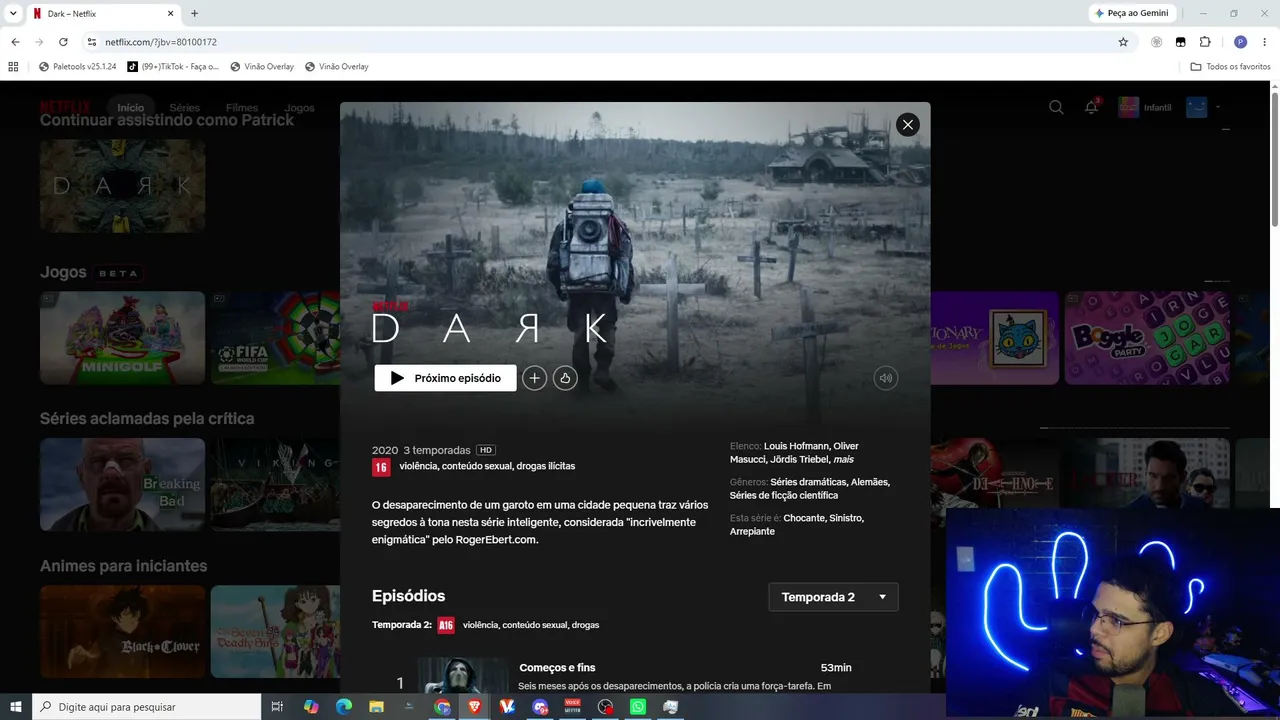Click the HD quality badge
Screen dimensions: 1280x720
tap(486, 450)
